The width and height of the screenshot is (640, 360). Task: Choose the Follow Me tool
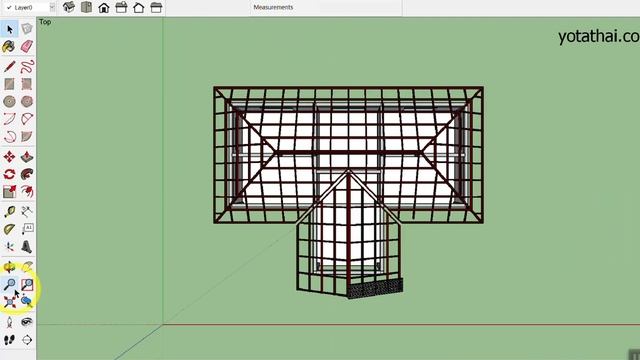click(27, 174)
